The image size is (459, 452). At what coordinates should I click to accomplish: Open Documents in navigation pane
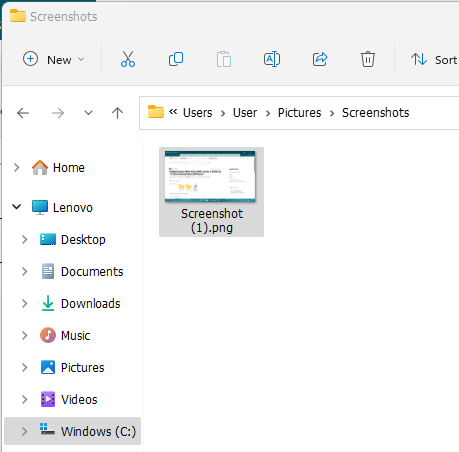point(92,272)
